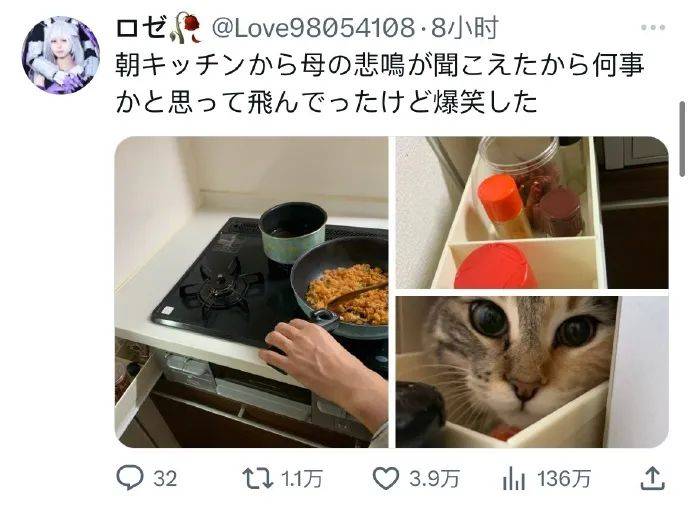Click the 3.9万 likes count
Image resolution: width=690 pixels, height=508 pixels.
tap(434, 479)
